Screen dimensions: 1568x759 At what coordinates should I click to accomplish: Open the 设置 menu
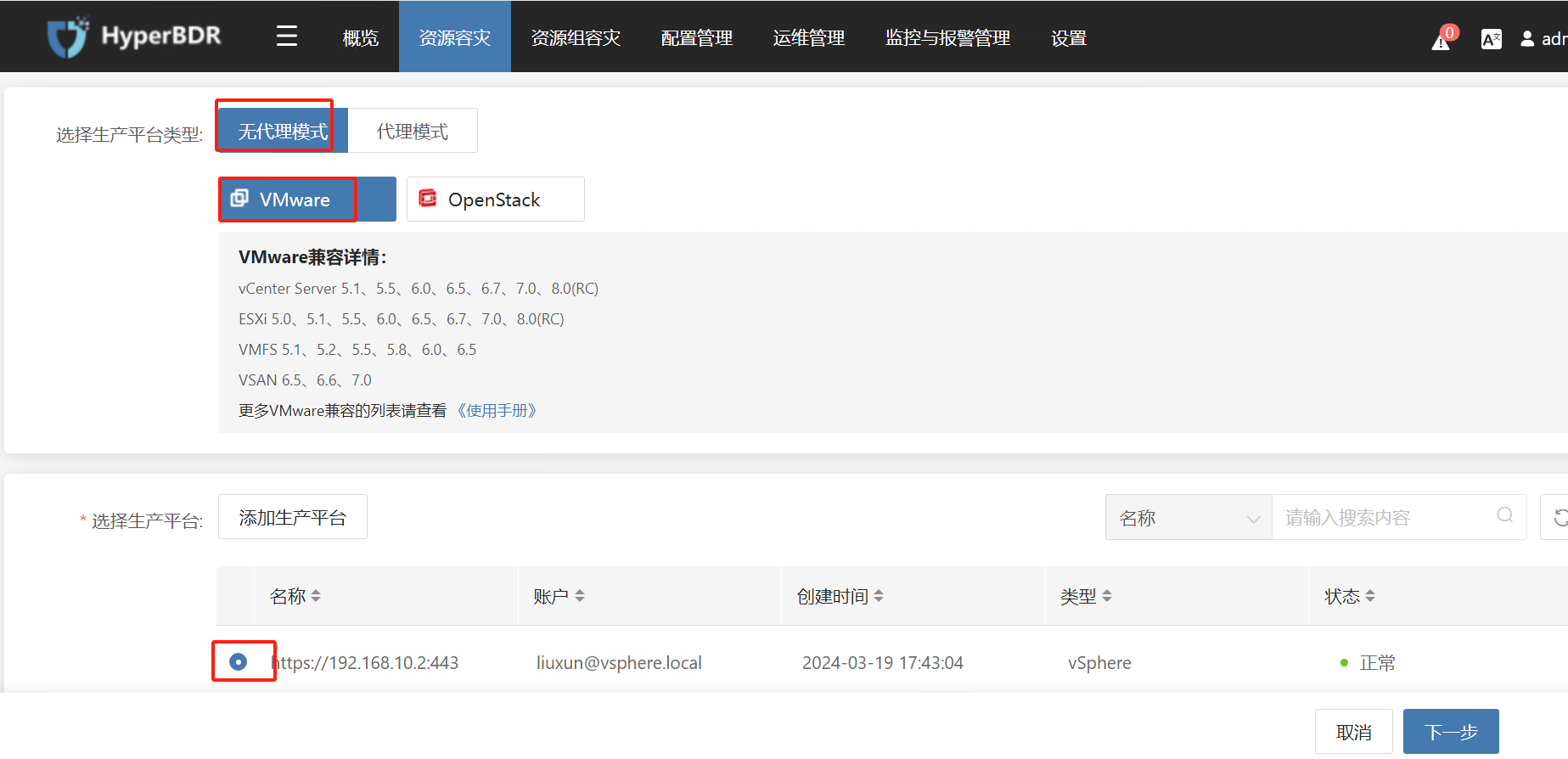point(1069,38)
